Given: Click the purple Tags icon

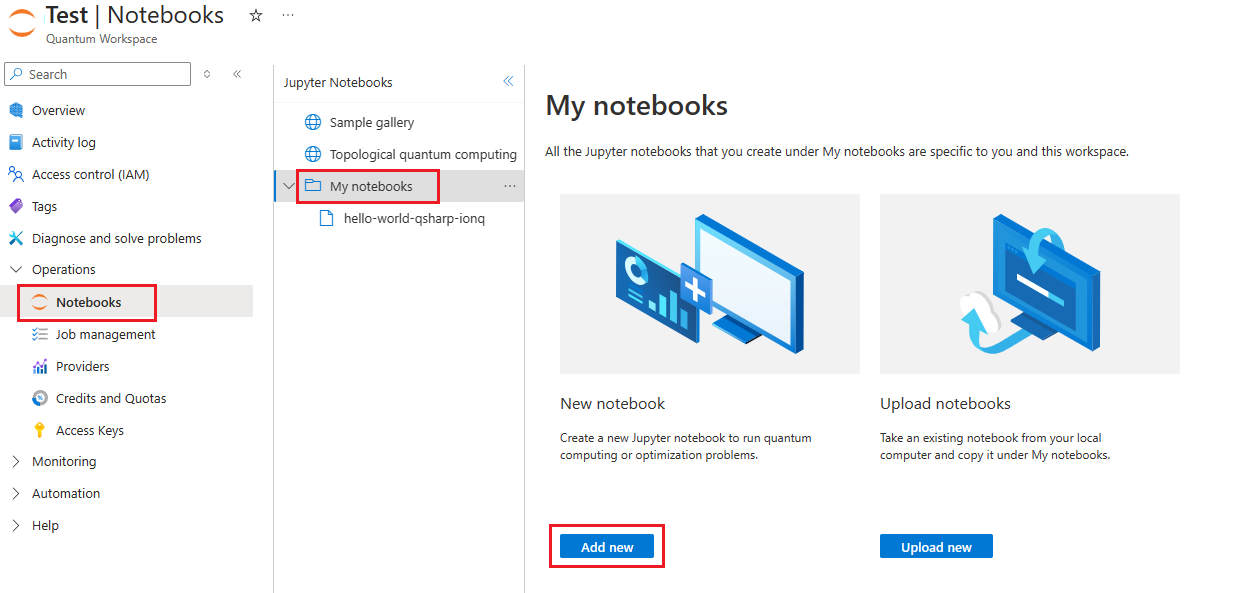Looking at the screenshot, I should click(15, 206).
